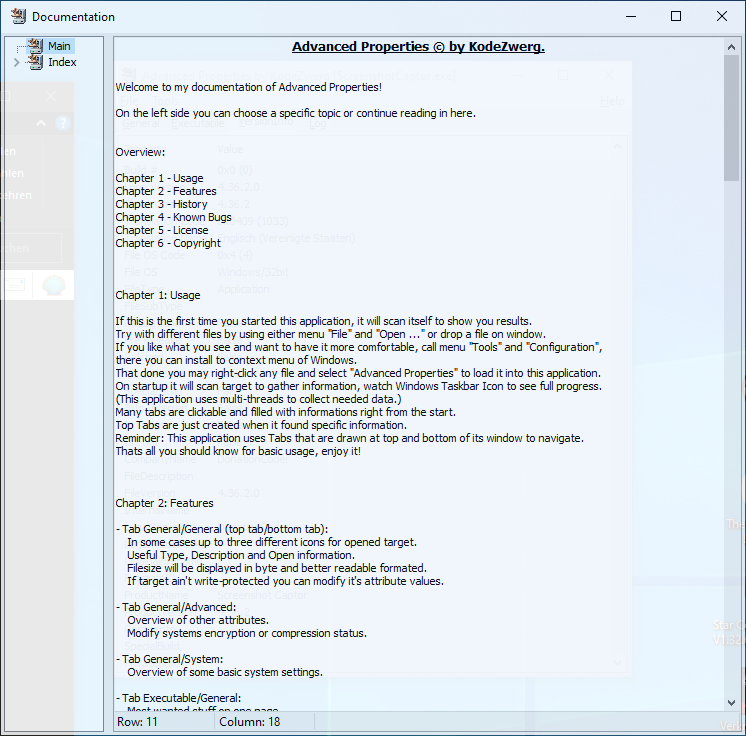Click the Documentation window title icon
The width and height of the screenshot is (746, 736).
pos(18,17)
